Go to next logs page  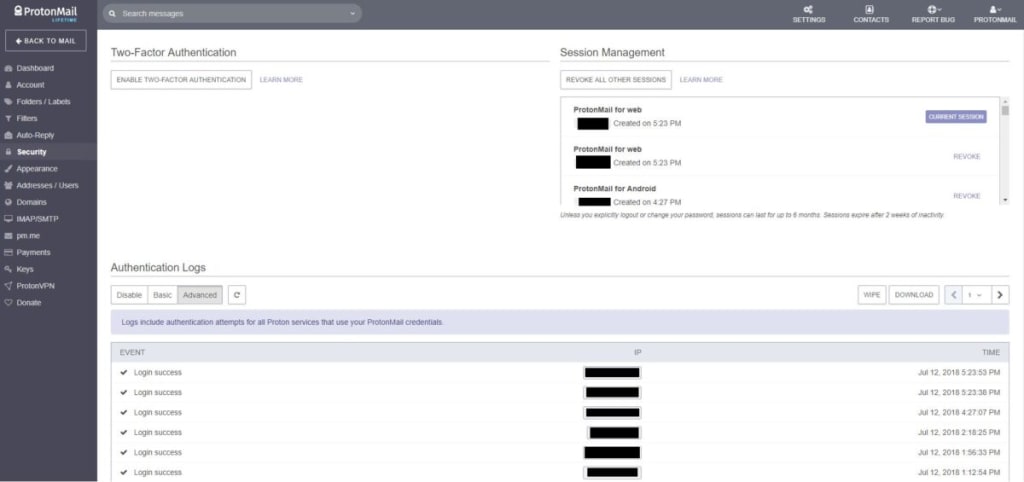(1000, 295)
